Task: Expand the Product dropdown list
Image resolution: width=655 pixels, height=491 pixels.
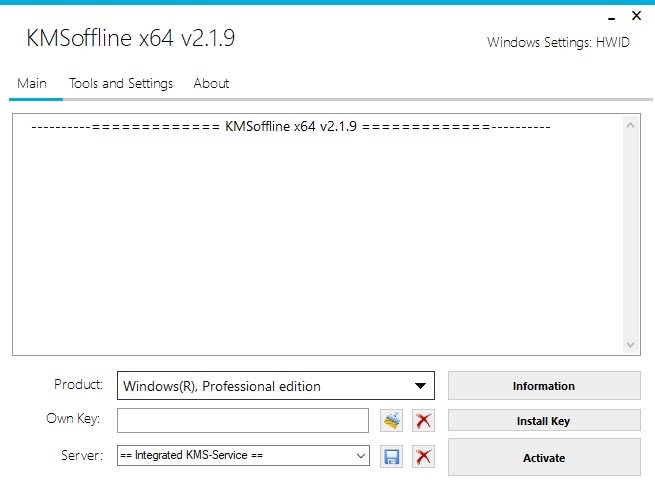Action: (420, 386)
